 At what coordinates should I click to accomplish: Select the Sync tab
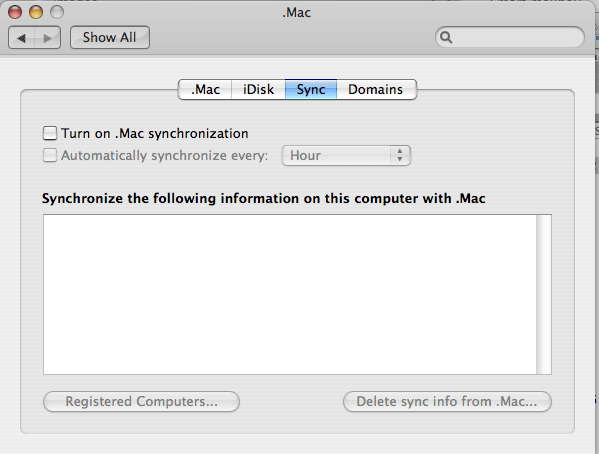311,89
